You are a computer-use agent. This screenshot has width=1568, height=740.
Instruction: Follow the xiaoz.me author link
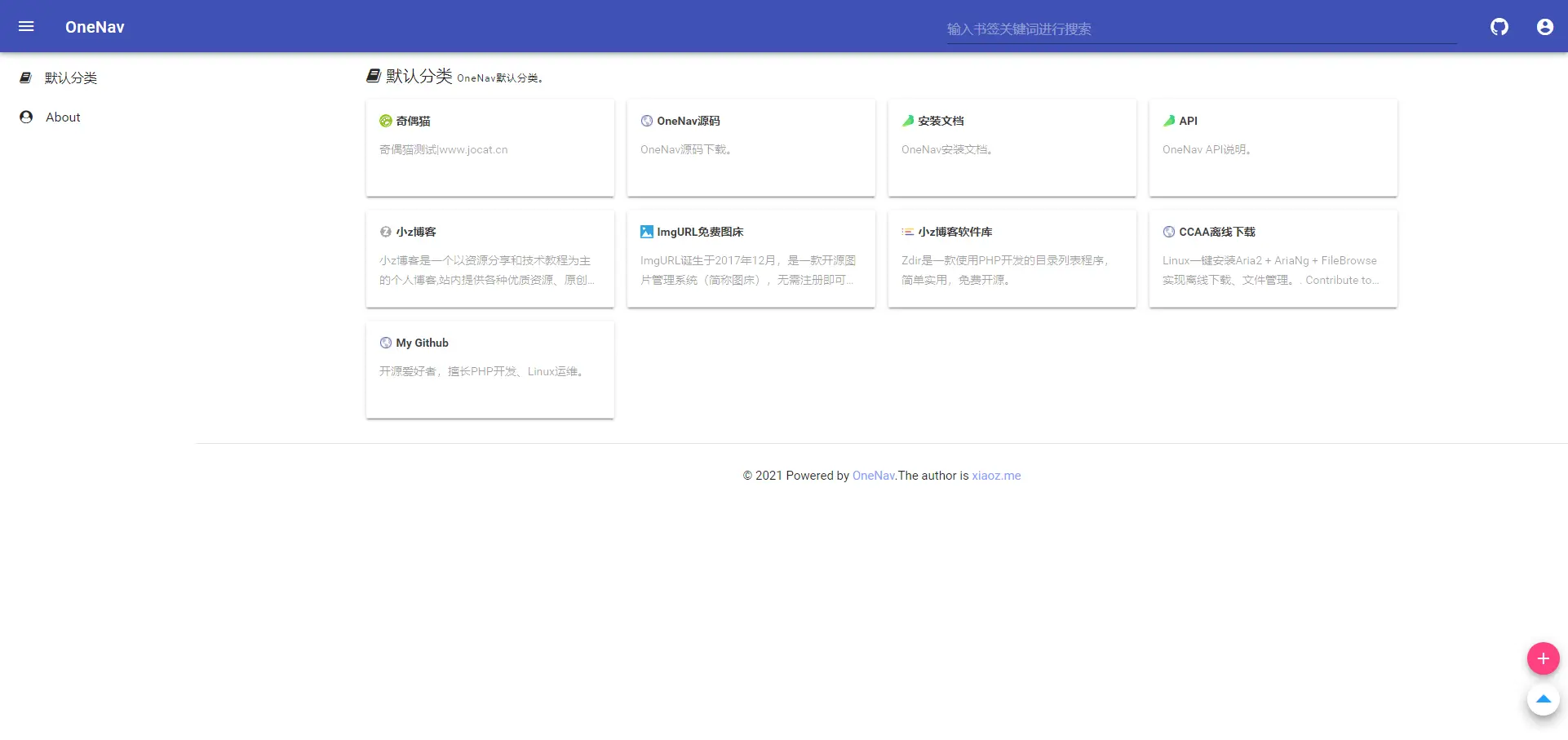tap(996, 476)
